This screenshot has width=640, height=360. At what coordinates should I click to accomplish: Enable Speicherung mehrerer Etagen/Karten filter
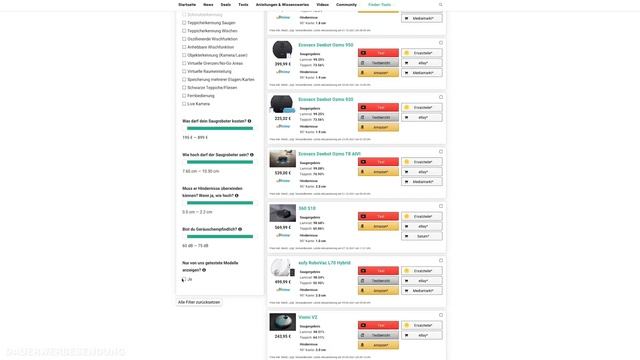[x=184, y=80]
